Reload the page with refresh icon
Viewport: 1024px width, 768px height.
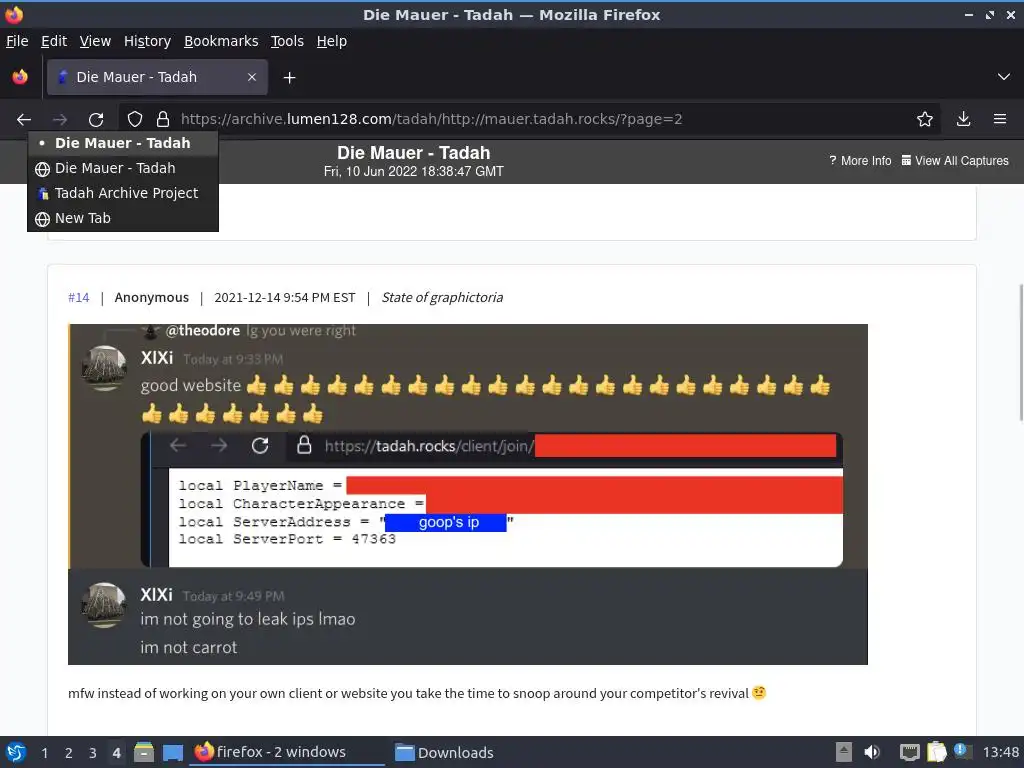point(96,120)
